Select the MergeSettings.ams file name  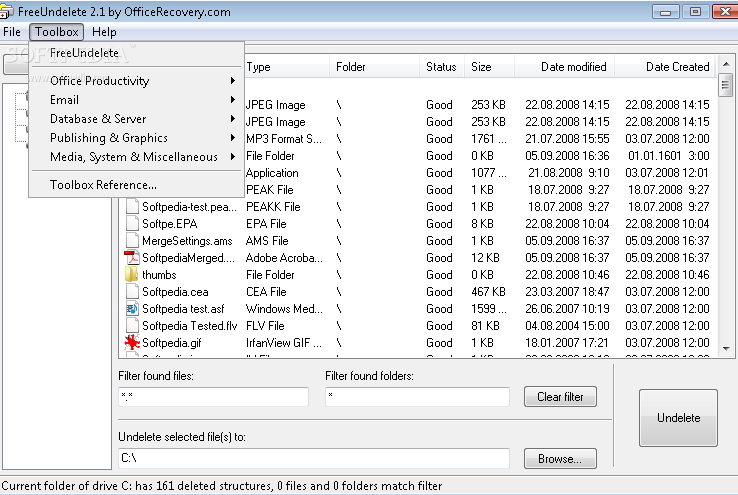[187, 241]
